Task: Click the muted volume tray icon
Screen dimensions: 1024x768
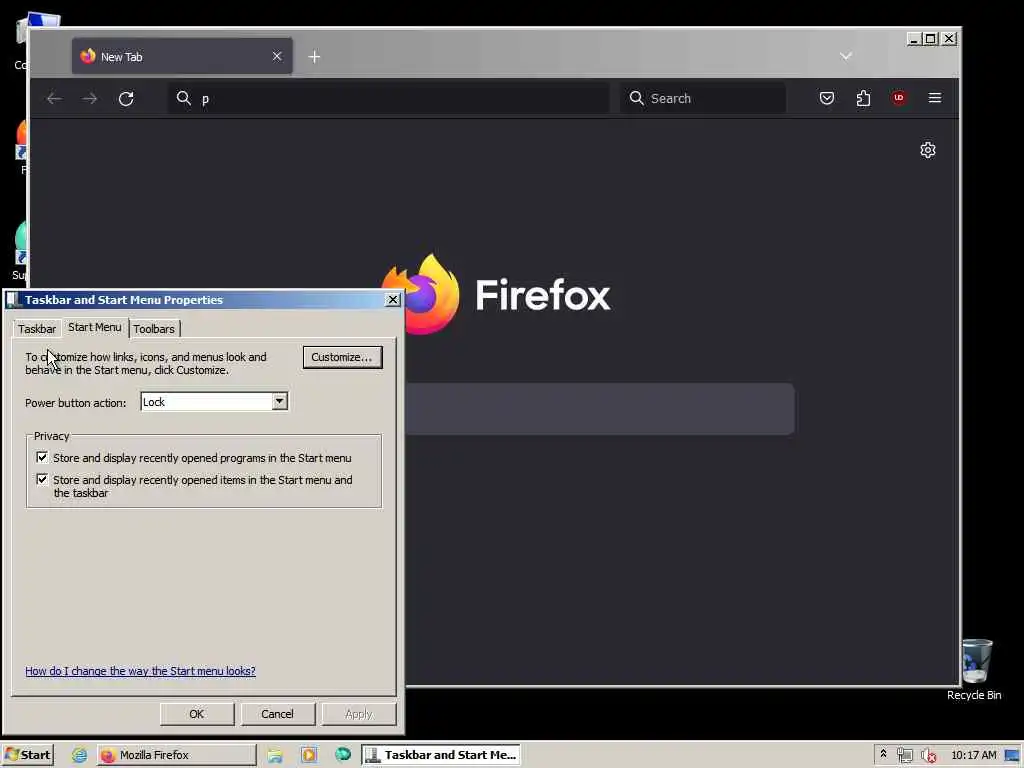Action: coord(929,756)
